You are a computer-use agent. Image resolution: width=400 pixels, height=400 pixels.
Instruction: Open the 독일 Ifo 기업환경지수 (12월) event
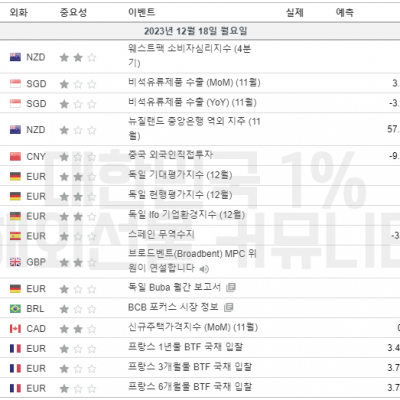click(186, 215)
